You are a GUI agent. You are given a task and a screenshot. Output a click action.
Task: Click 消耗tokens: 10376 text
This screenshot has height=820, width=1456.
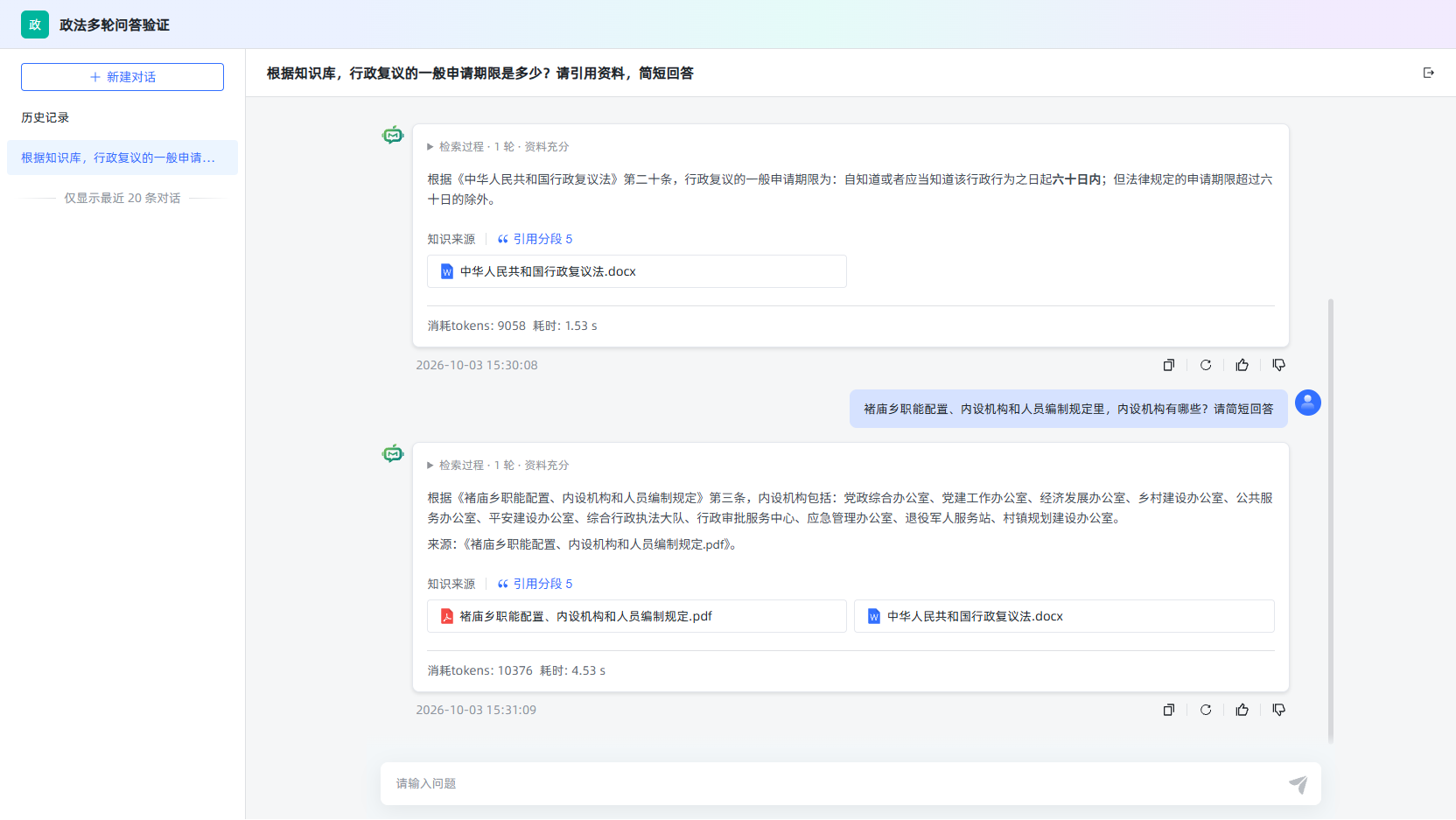(480, 670)
